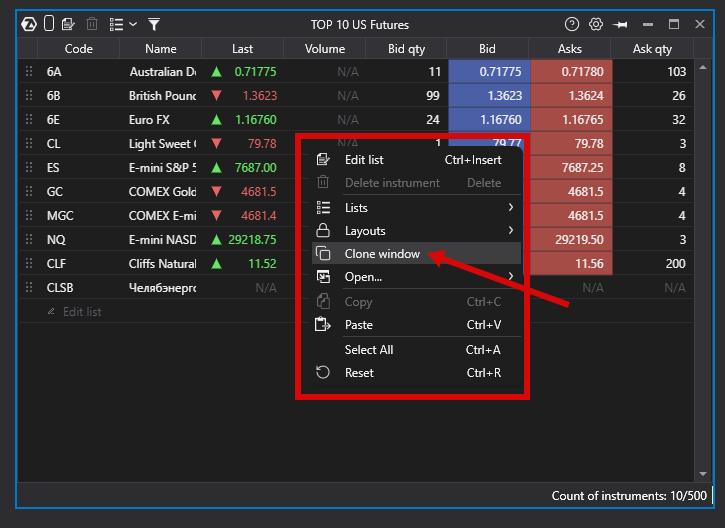This screenshot has height=528, width=725.
Task: Click the Clone window copy icon
Action: pyautogui.click(x=323, y=253)
